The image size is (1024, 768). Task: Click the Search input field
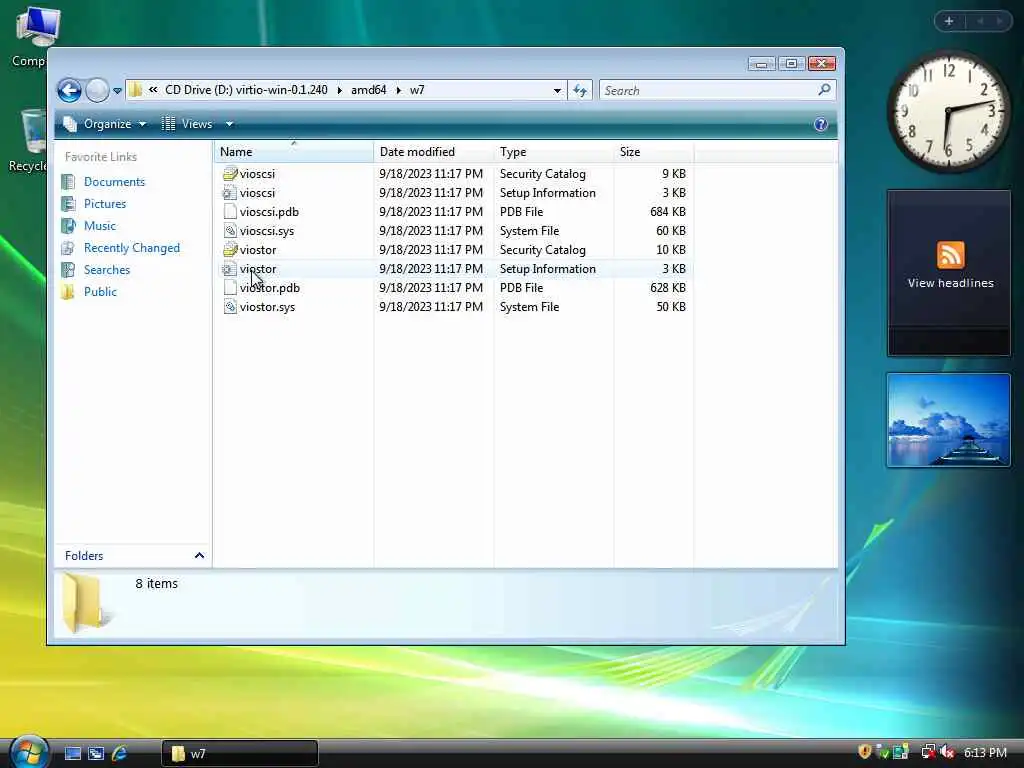tap(709, 90)
